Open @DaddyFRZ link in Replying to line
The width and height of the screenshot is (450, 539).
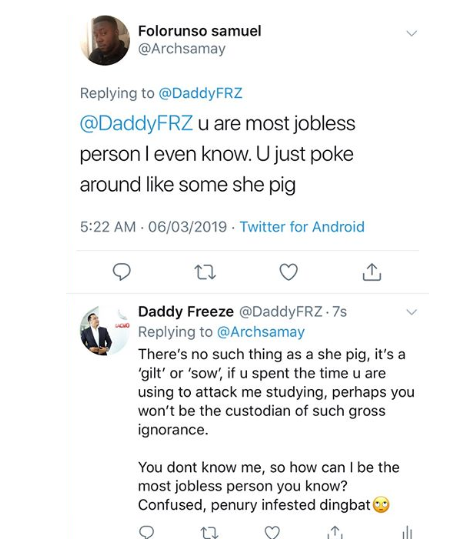click(x=200, y=93)
